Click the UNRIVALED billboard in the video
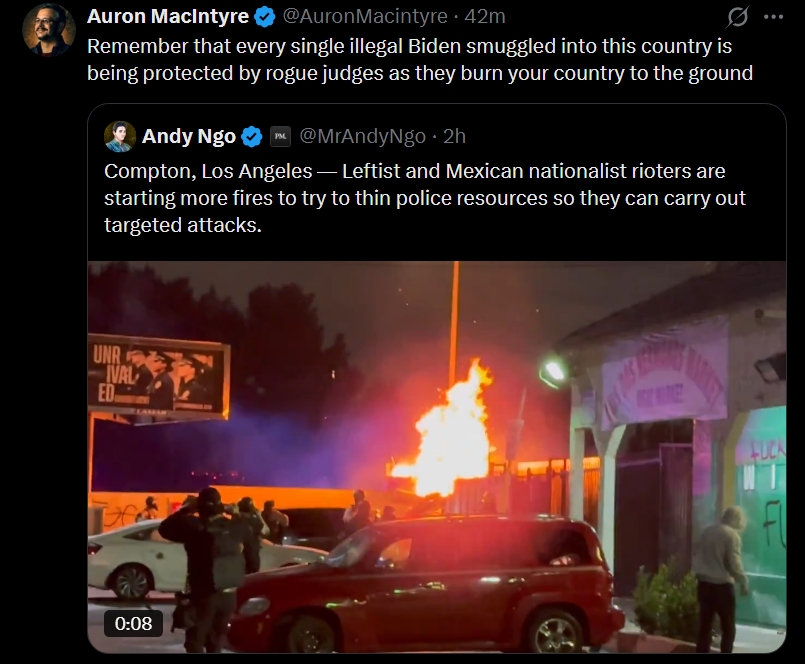This screenshot has width=805, height=664. pos(158,378)
